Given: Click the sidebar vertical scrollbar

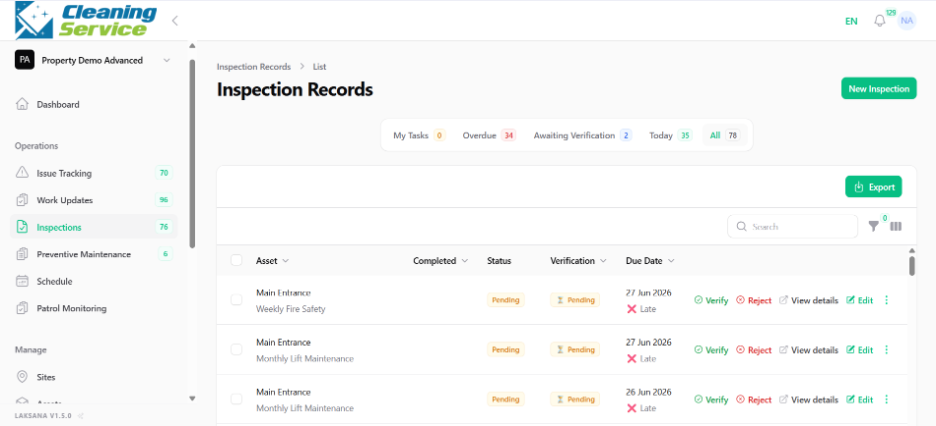Looking at the screenshot, I should coord(192,153).
